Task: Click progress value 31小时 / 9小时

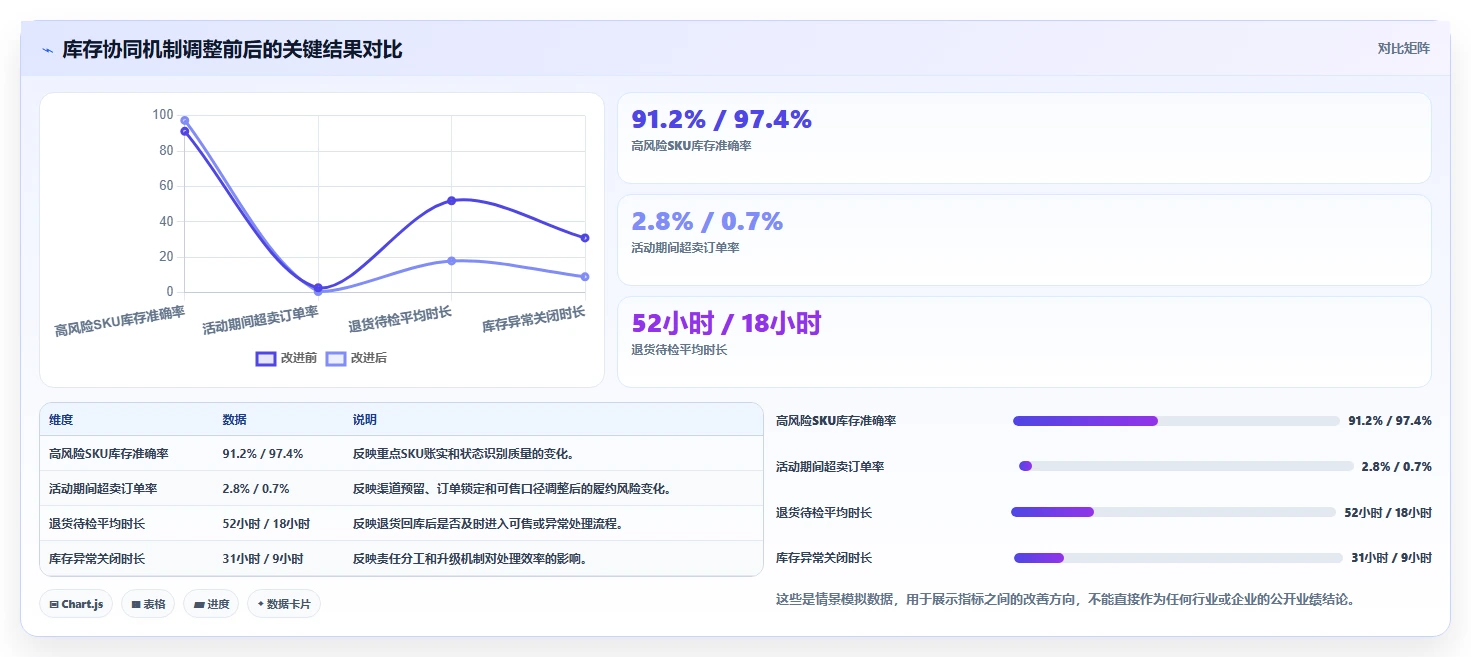Action: (x=1391, y=558)
